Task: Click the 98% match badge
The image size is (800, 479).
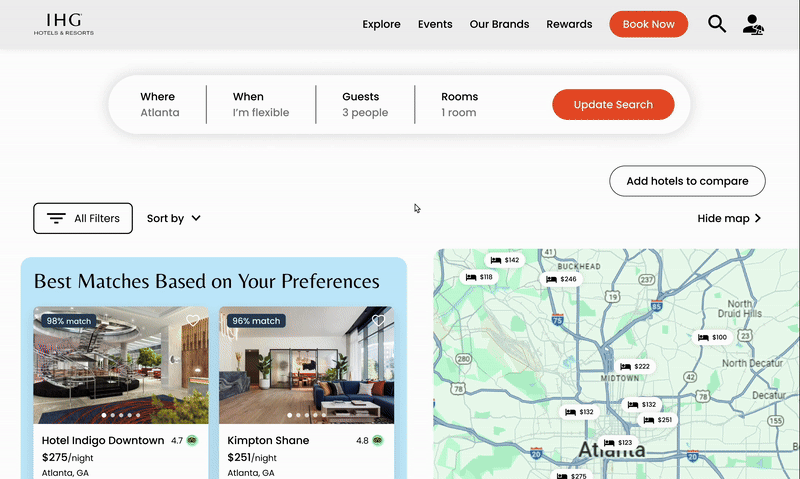Action: pyautogui.click(x=69, y=321)
